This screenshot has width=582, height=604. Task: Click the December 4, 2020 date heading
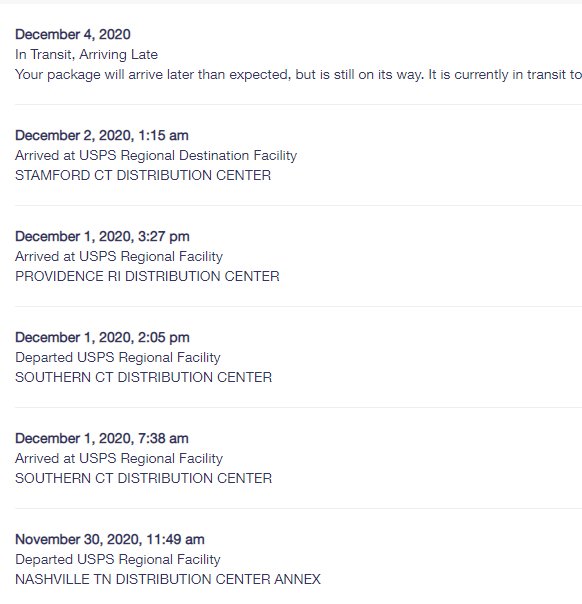[73, 35]
